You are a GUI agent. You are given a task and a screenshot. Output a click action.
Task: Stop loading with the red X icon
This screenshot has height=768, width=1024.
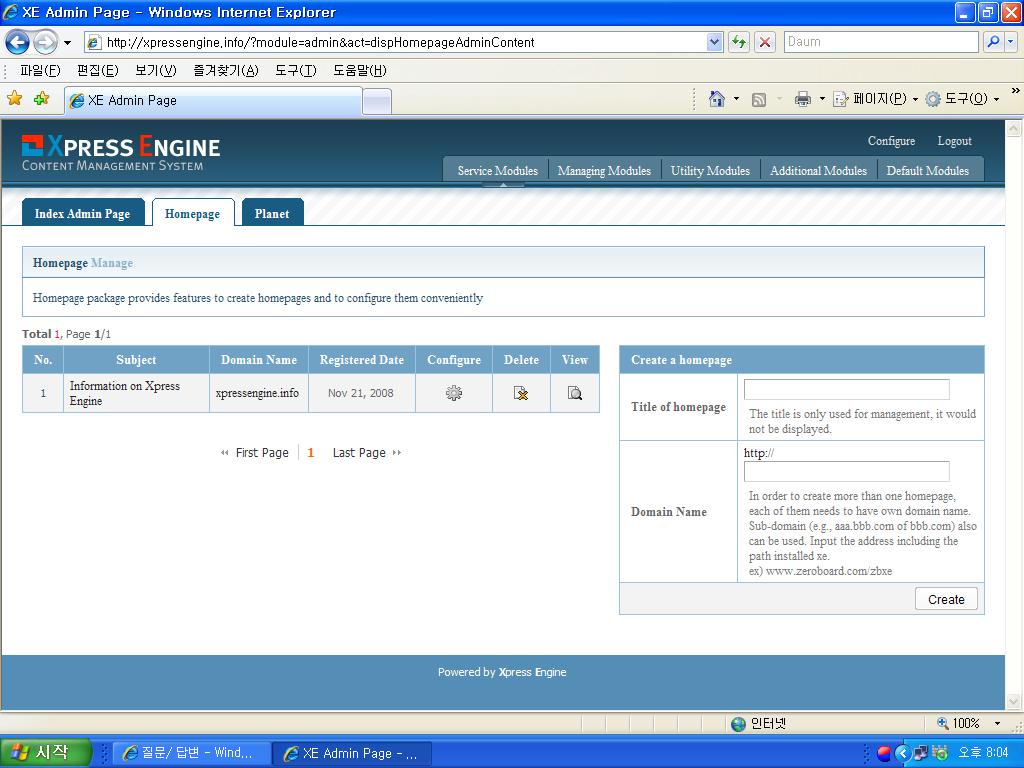coord(765,42)
